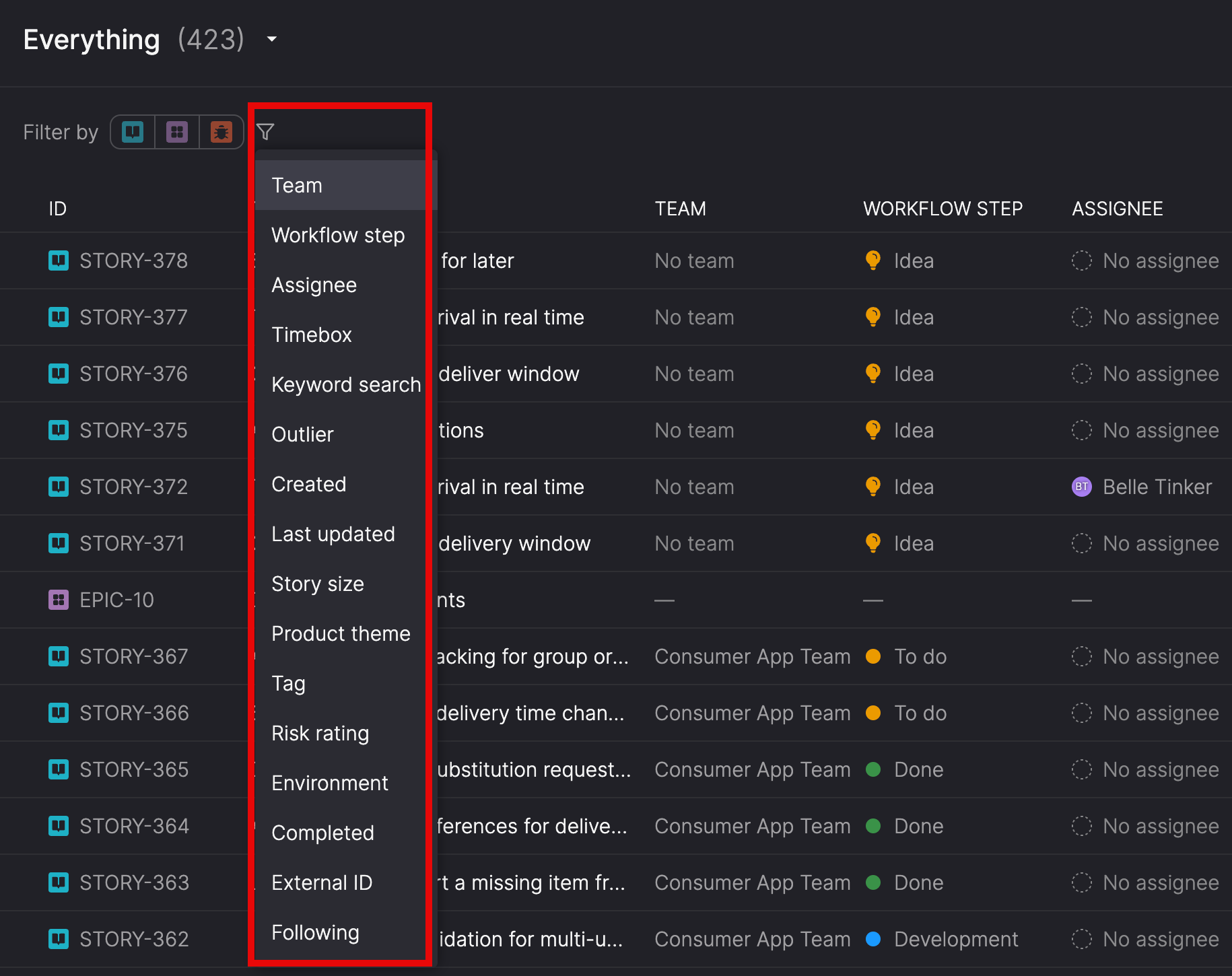Click the Development status dot for STORY-362
Image resolution: width=1232 pixels, height=976 pixels.
point(873,939)
